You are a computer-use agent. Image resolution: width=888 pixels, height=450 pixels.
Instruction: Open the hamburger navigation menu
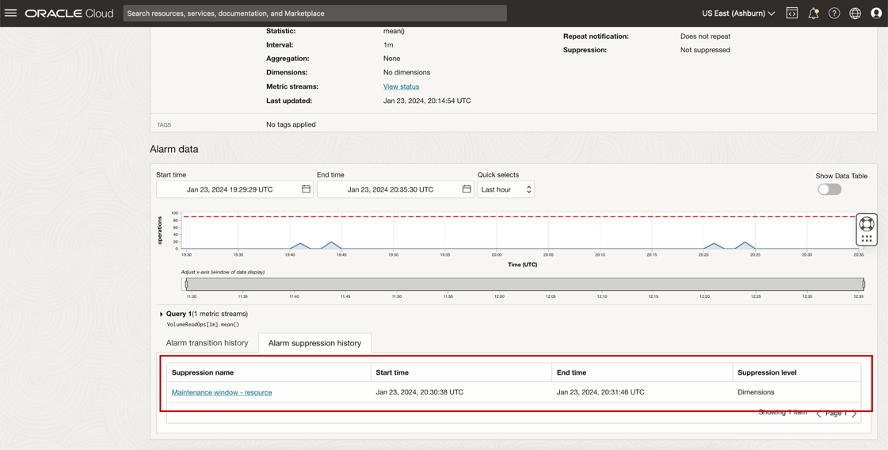12,14
